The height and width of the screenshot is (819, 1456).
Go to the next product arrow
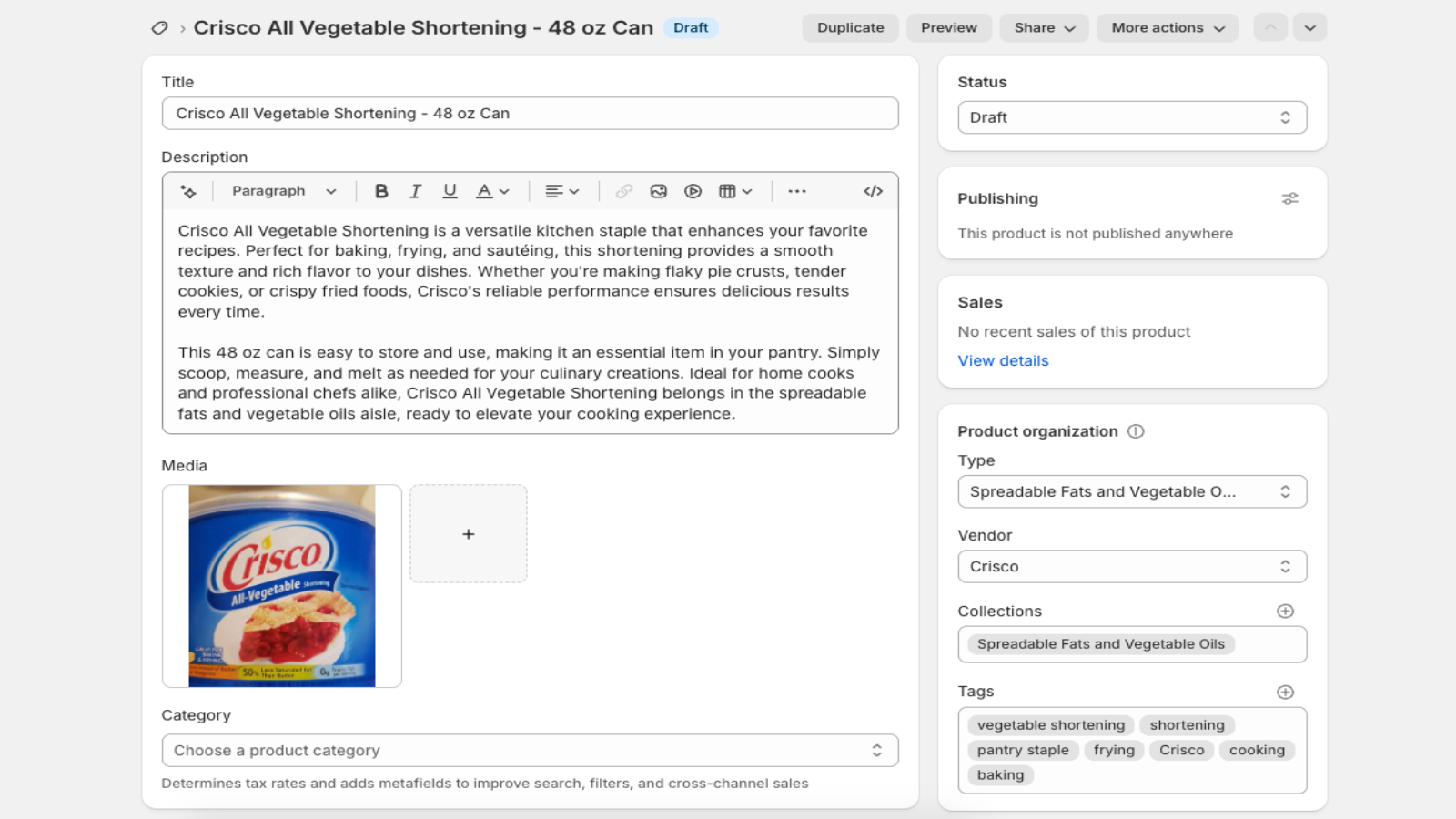tap(1310, 28)
